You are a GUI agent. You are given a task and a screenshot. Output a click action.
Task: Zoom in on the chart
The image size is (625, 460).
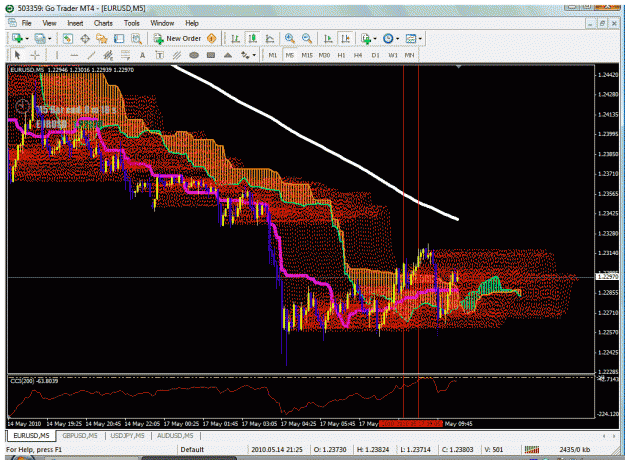point(290,38)
